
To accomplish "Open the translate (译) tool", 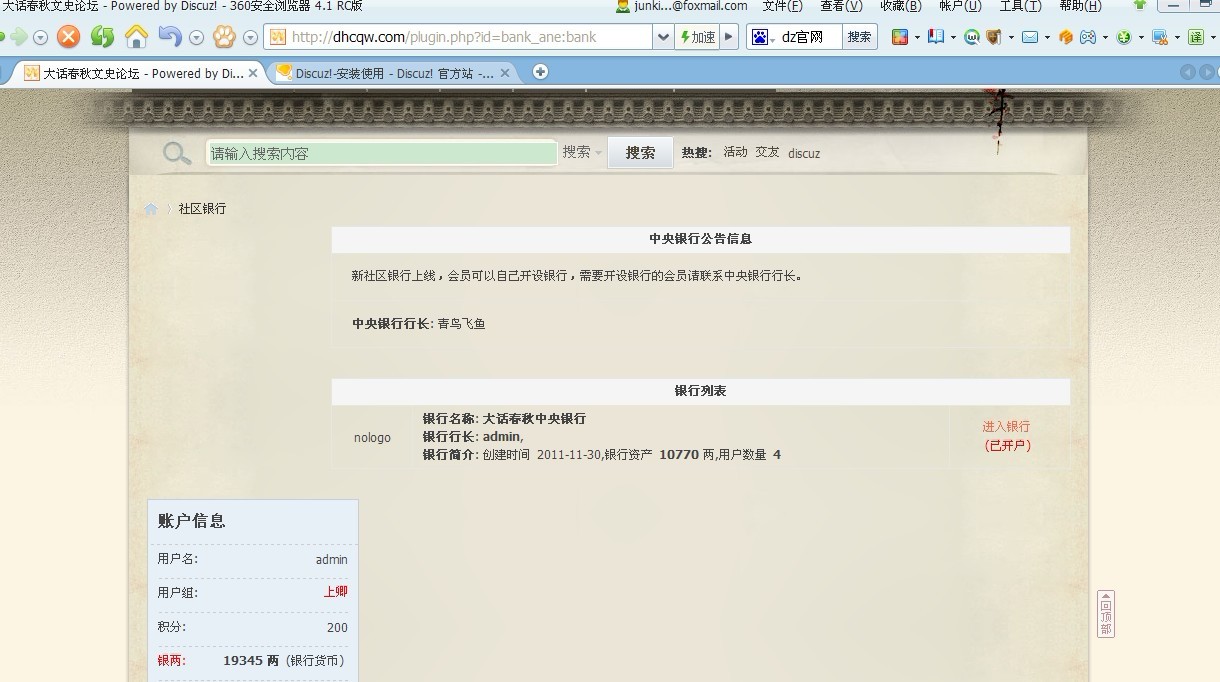I will (1196, 36).
